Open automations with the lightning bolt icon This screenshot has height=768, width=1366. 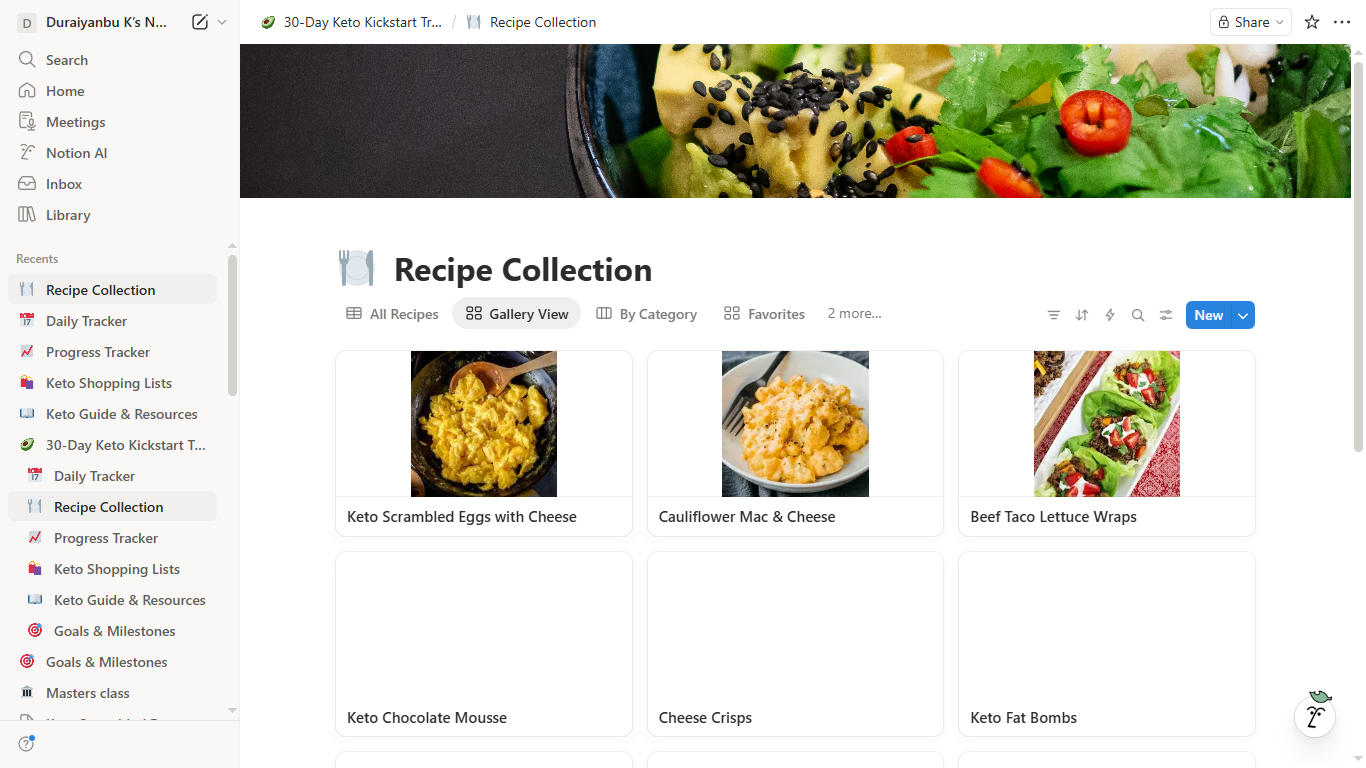tap(1110, 315)
